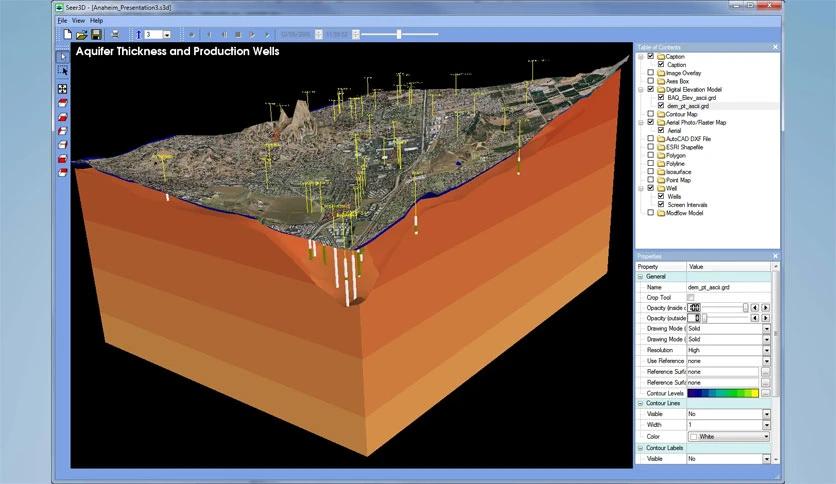
Task: Save the project using the floppy disk icon
Action: (95, 35)
